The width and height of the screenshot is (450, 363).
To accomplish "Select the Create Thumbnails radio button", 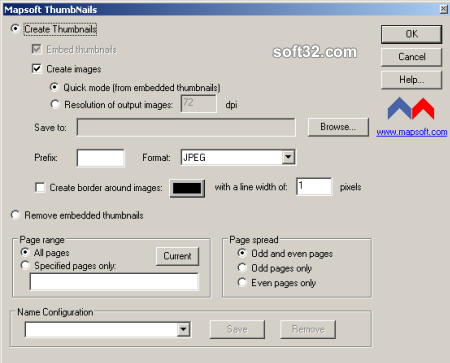I will pos(15,29).
